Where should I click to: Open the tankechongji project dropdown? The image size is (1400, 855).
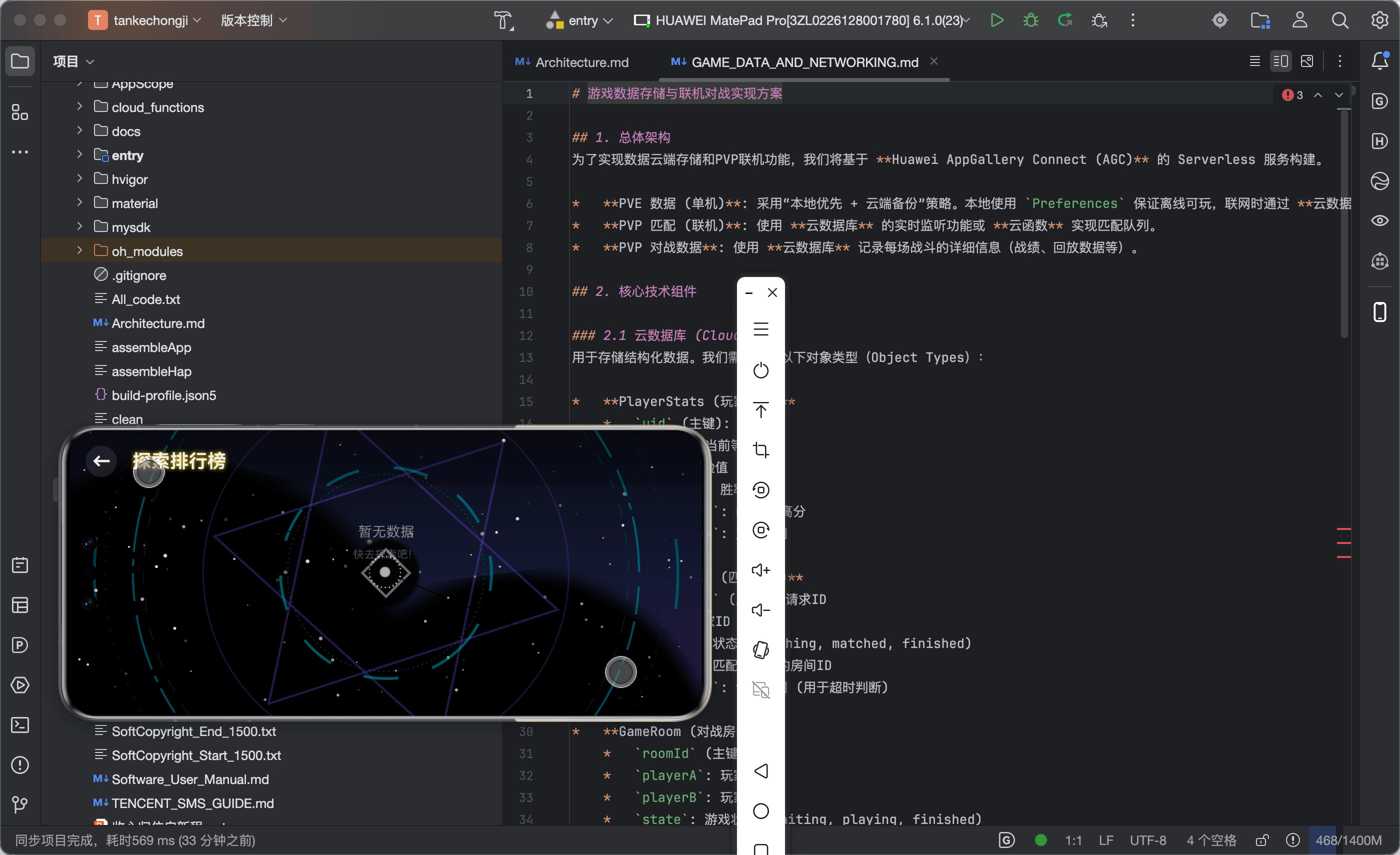click(x=145, y=20)
